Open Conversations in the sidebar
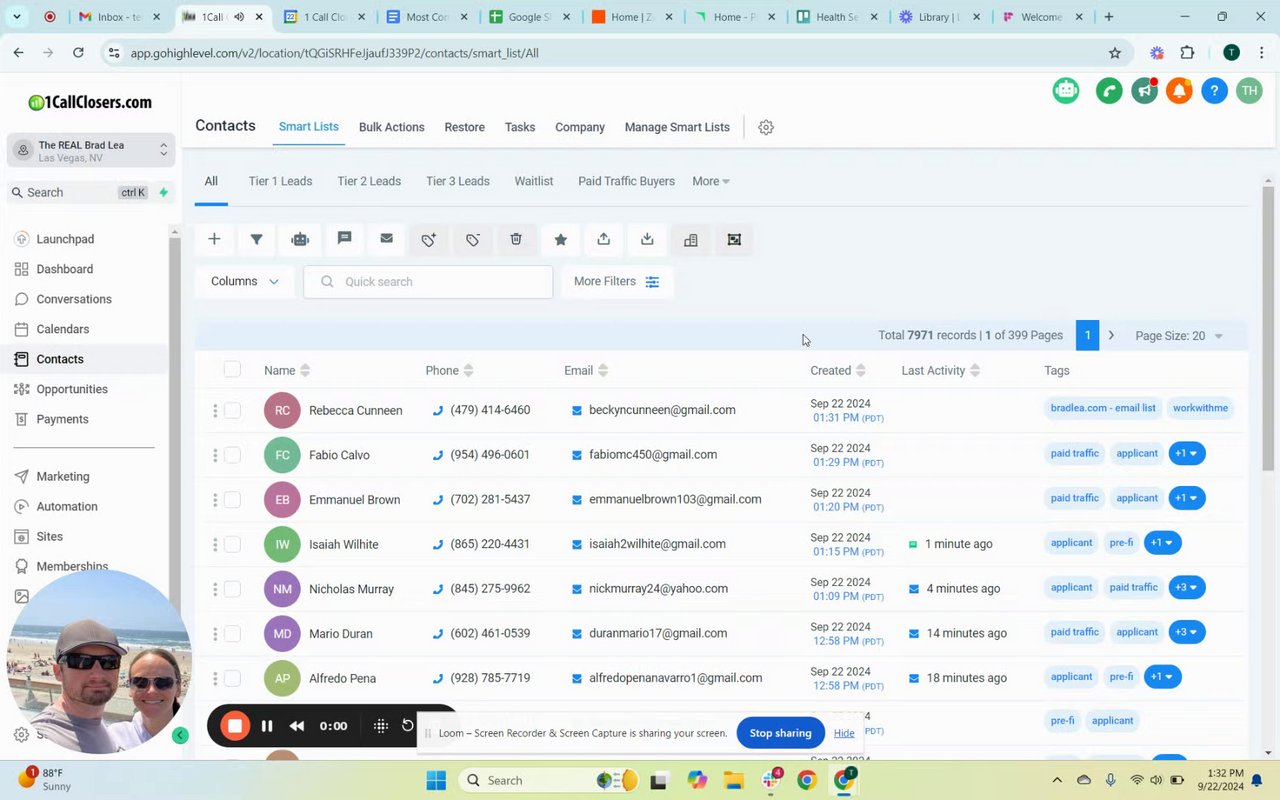The image size is (1280, 800). (74, 299)
